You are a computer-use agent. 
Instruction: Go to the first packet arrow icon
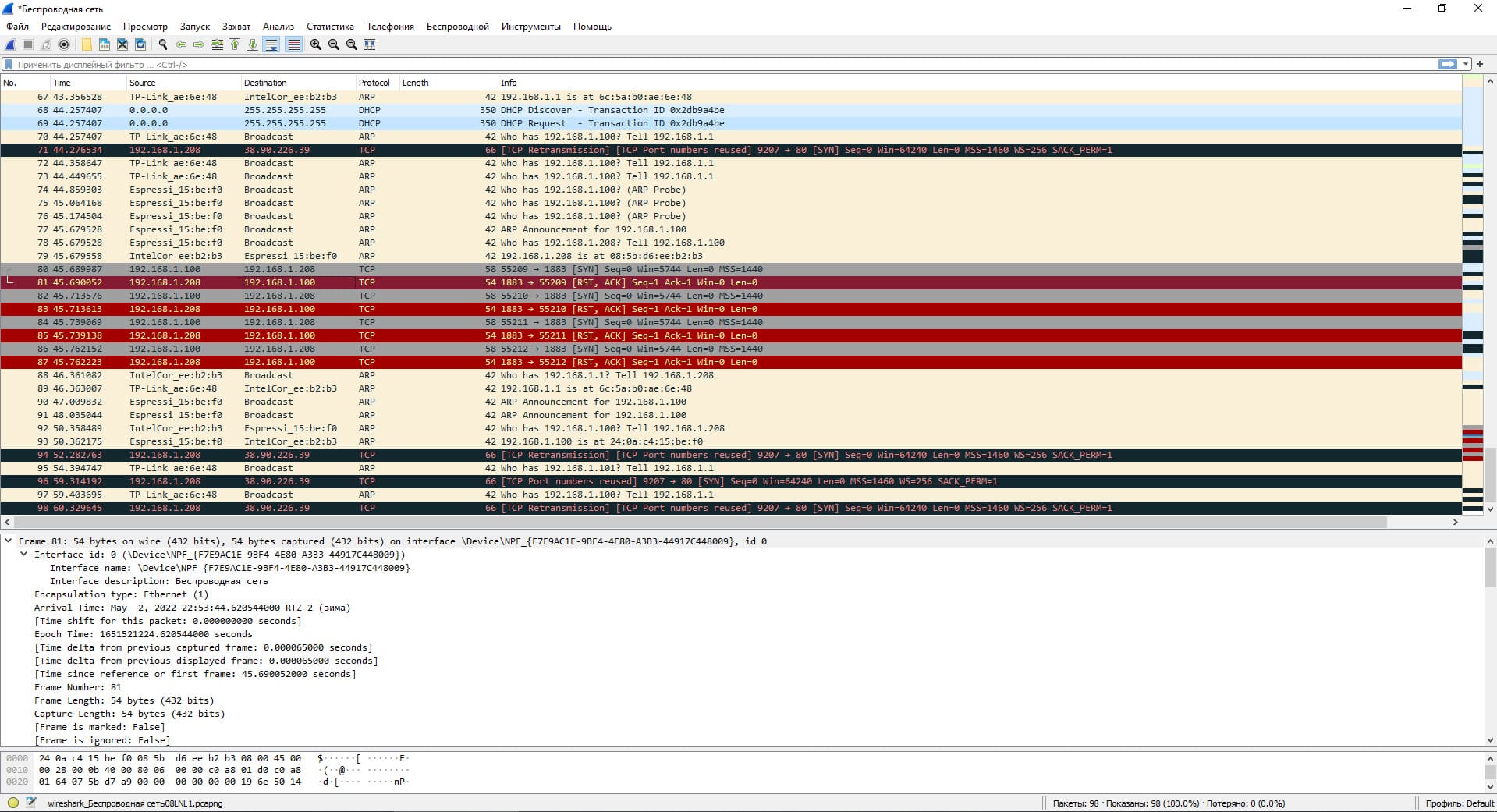tap(235, 44)
